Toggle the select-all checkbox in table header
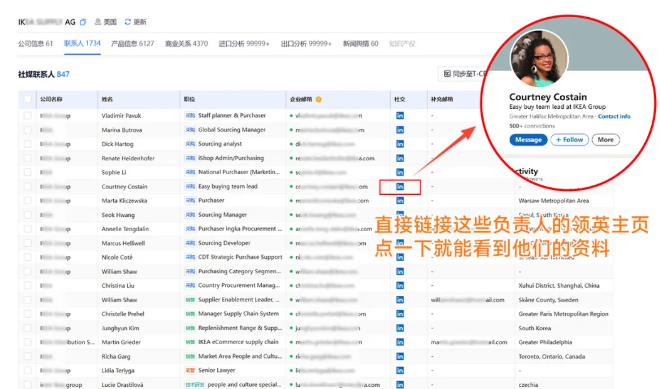The image size is (660, 389). 27,99
